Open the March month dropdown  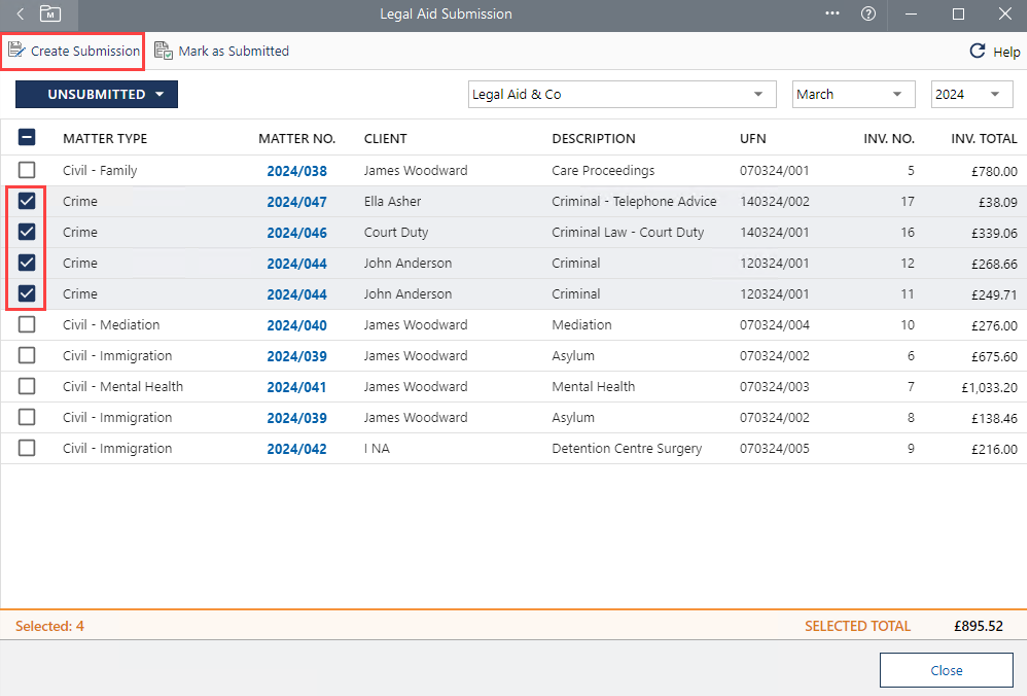click(853, 94)
